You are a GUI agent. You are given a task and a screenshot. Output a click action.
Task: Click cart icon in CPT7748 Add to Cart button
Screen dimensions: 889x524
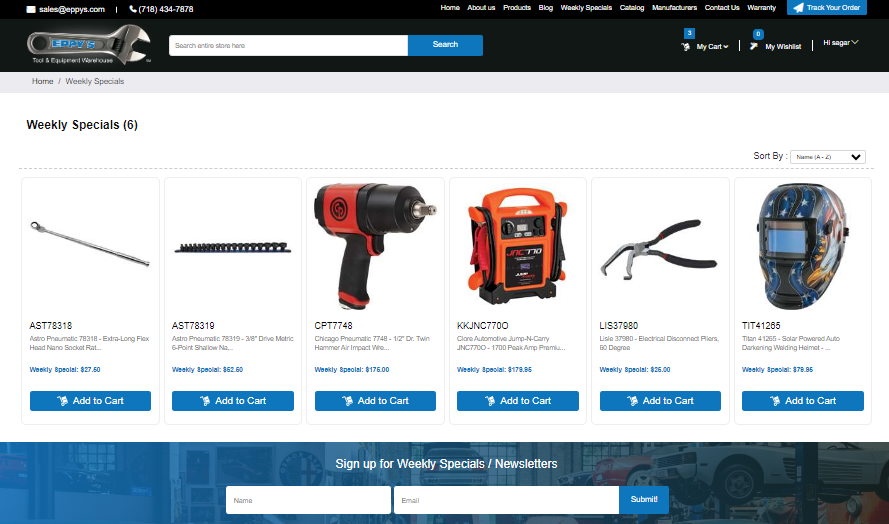click(x=348, y=401)
